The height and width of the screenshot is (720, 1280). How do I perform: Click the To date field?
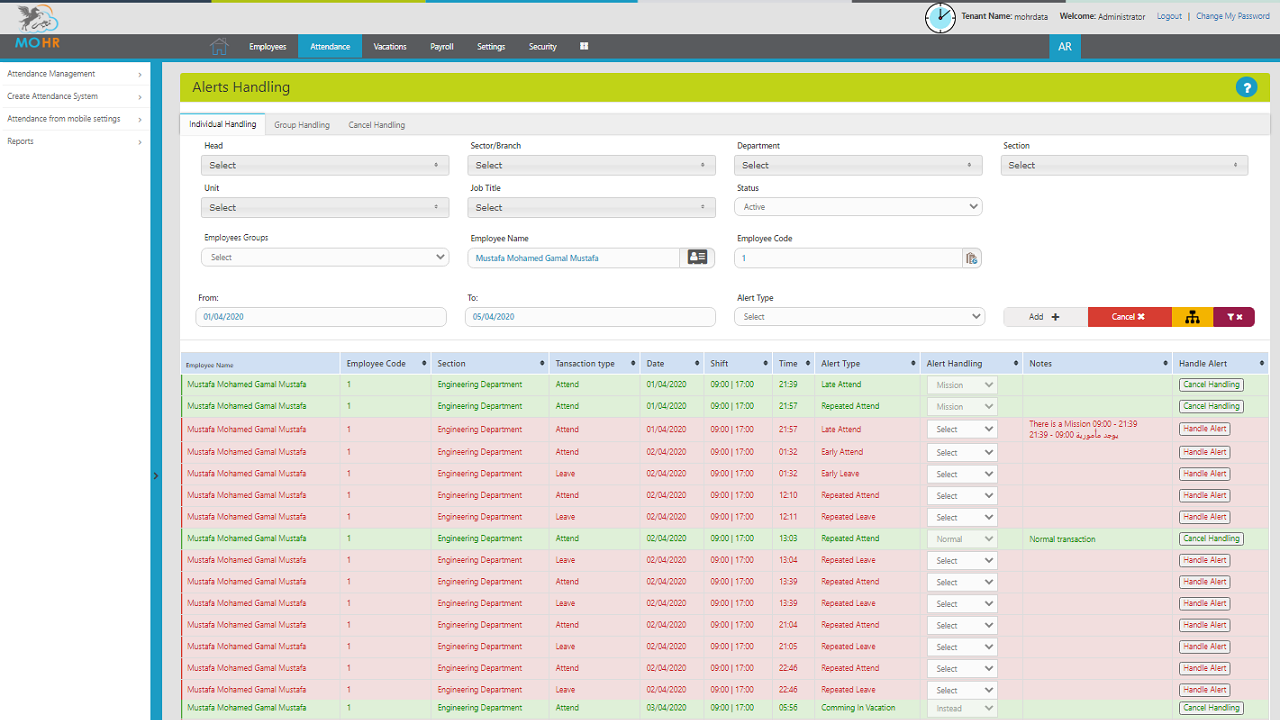click(590, 316)
